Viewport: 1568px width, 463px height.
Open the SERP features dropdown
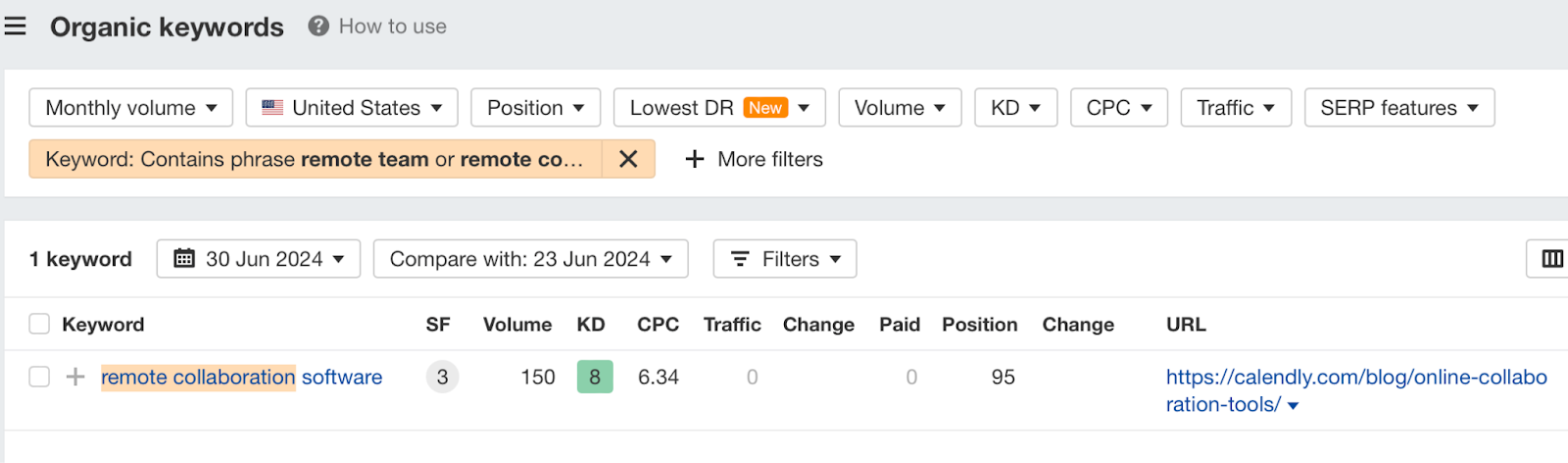[1399, 108]
